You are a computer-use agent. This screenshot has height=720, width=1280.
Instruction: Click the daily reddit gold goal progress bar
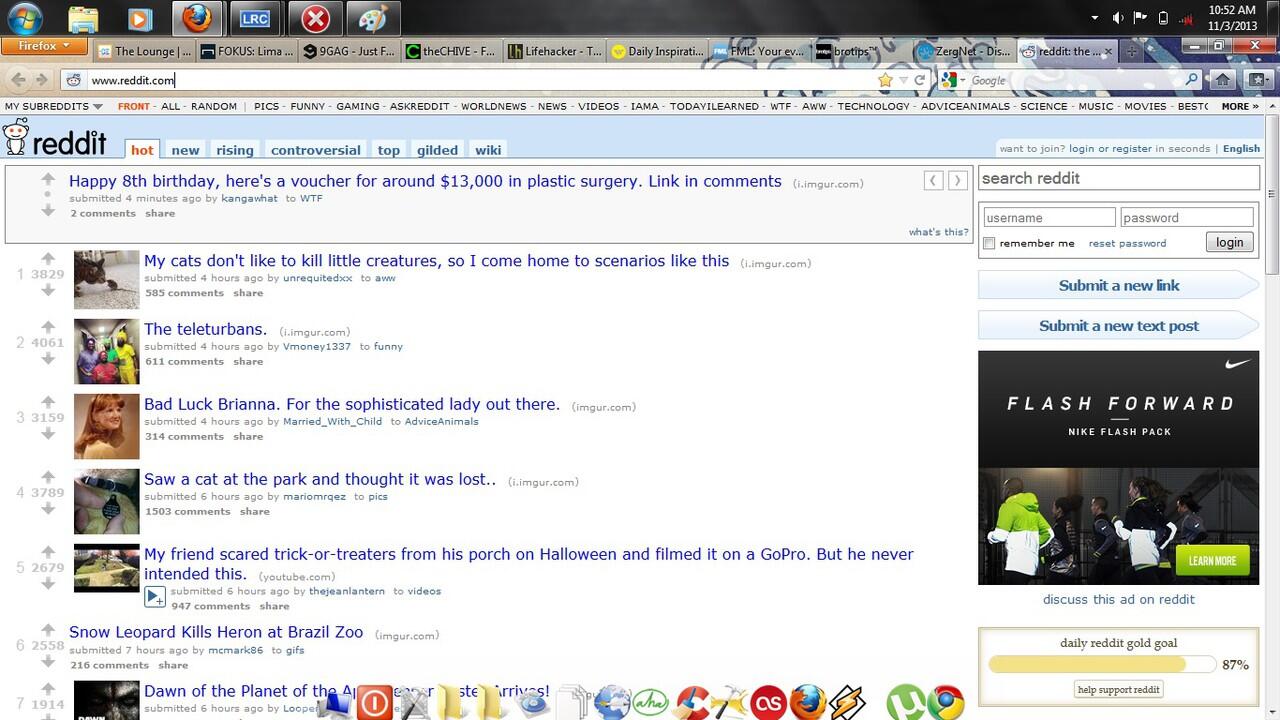[x=1102, y=664]
